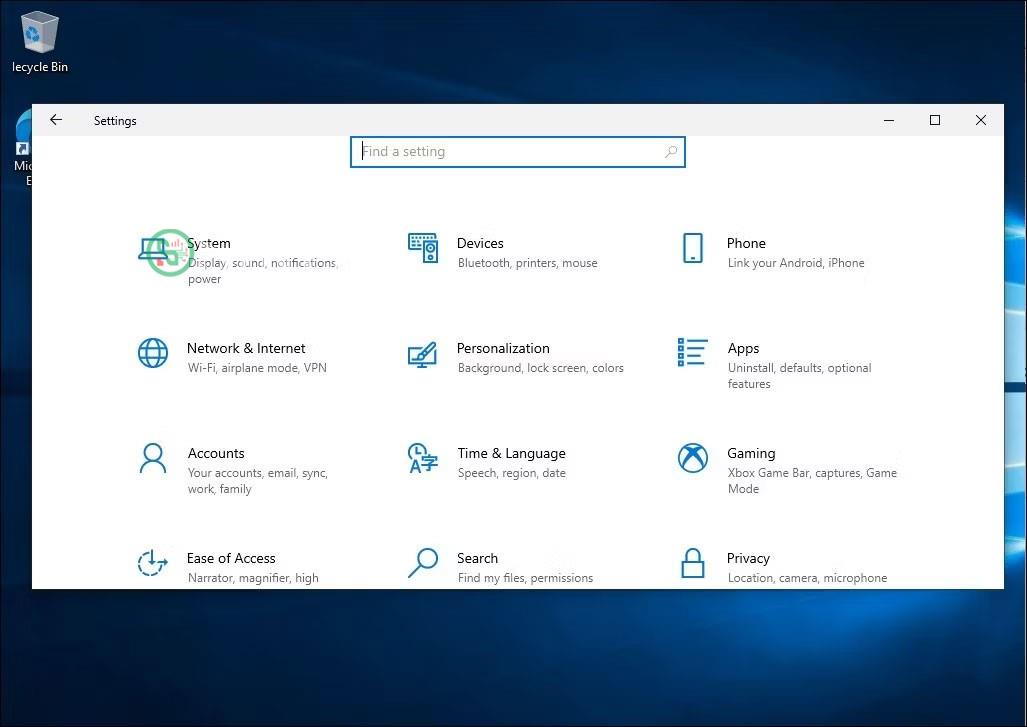Open the Apps list icon
Image resolution: width=1027 pixels, height=727 pixels.
tap(692, 352)
